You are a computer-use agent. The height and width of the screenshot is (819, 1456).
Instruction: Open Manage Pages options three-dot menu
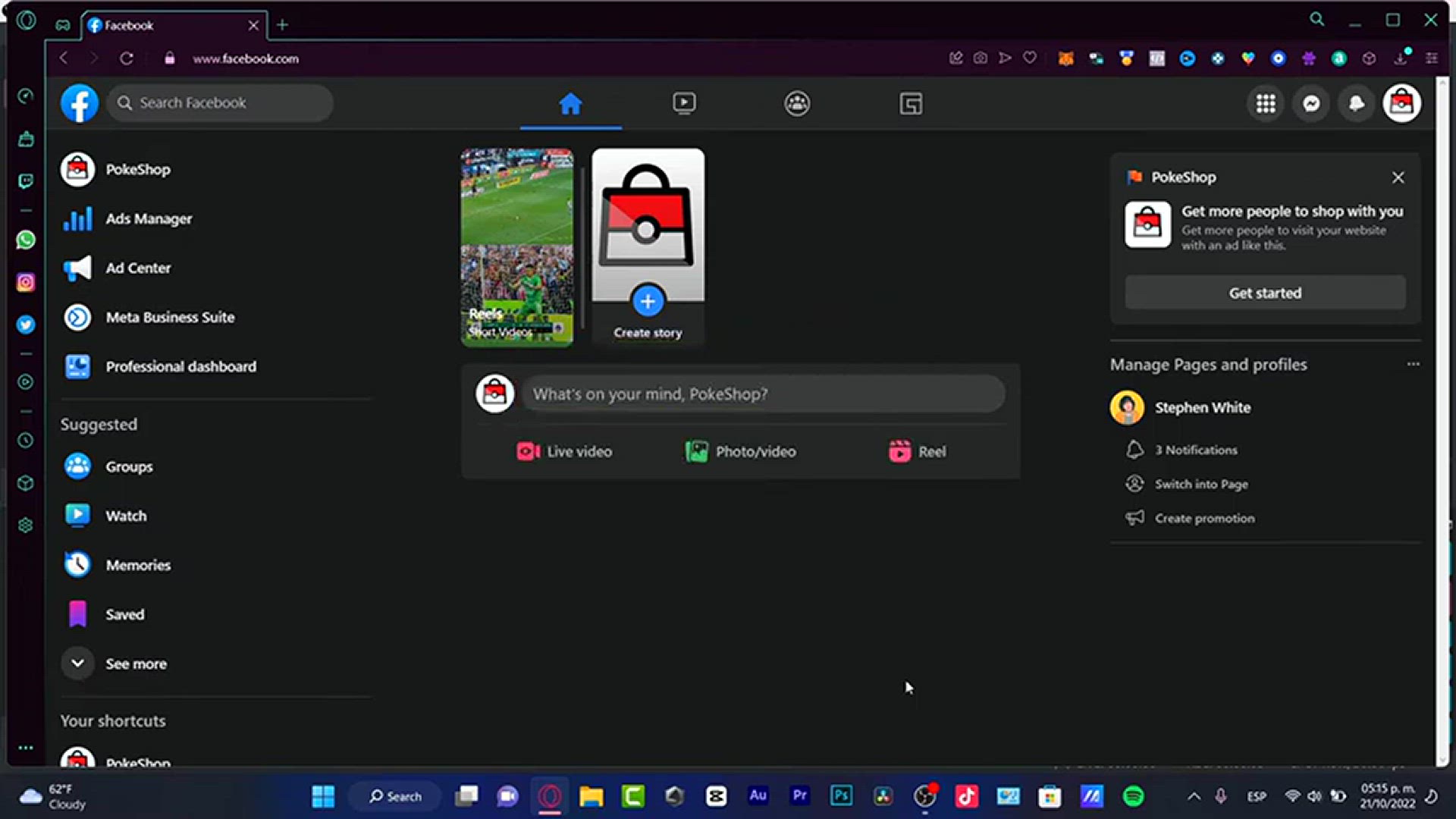(1414, 364)
